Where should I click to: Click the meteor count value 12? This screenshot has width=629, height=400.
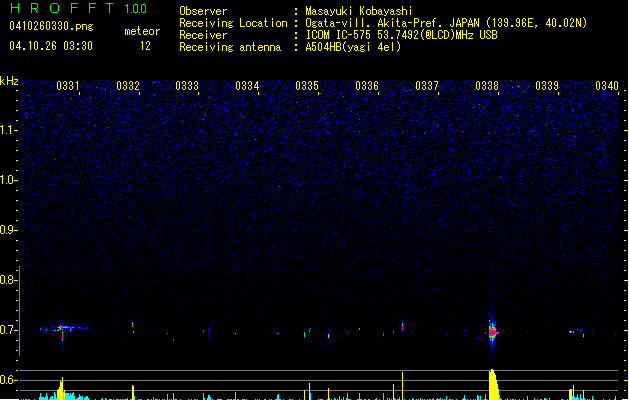point(146,45)
